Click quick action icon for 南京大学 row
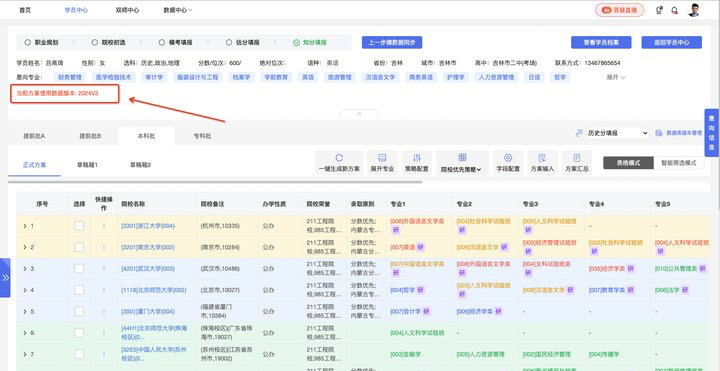This screenshot has height=371, width=720. (103, 247)
